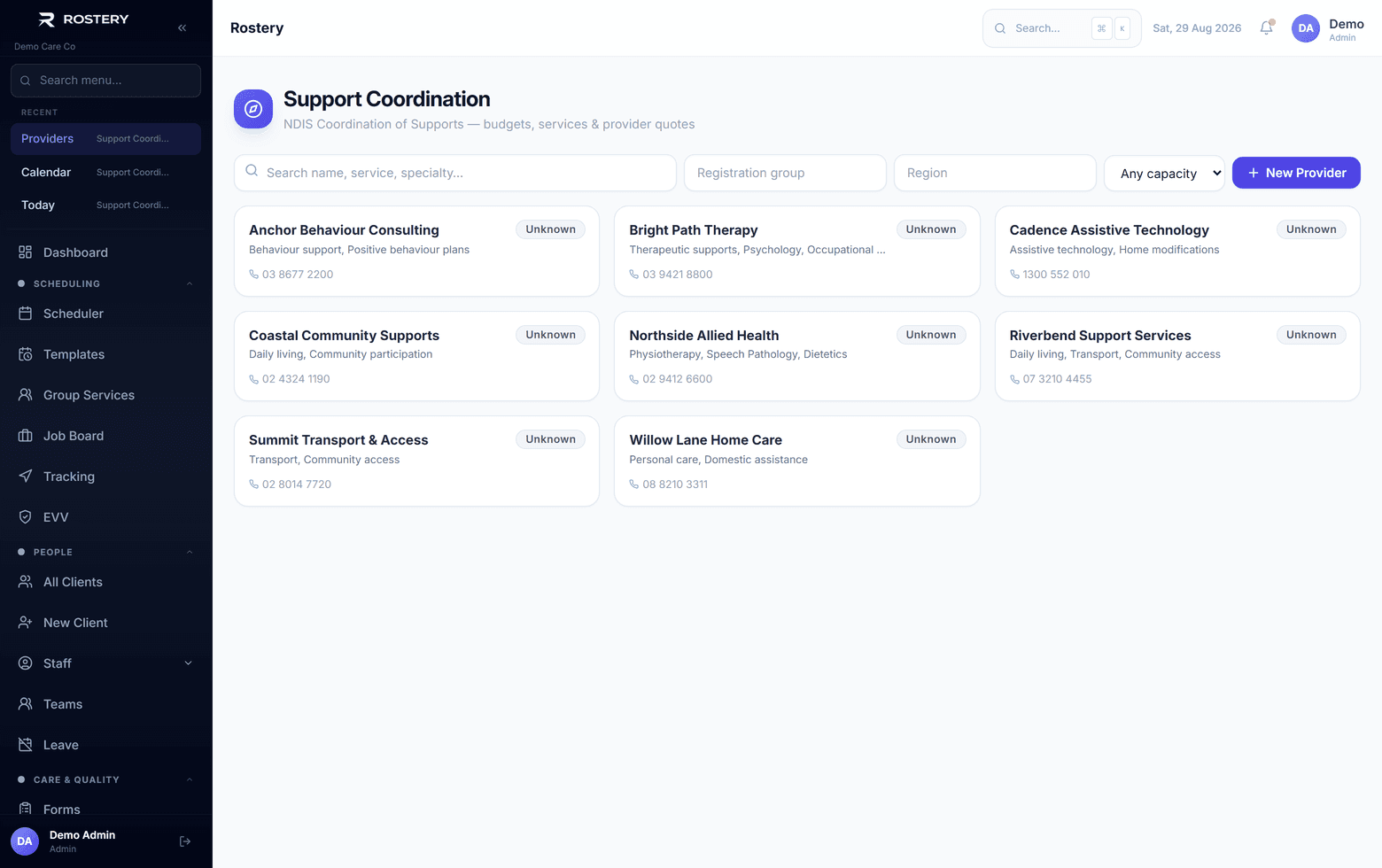Open recent item Calendar
This screenshot has height=868, width=1382.
coord(105,172)
